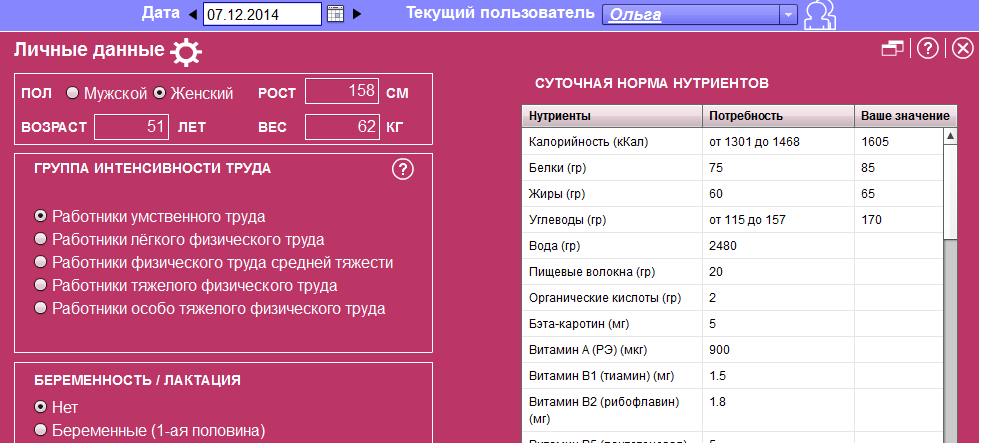The height and width of the screenshot is (443, 986).
Task: Click the restore window panel icon
Action: pos(892,49)
